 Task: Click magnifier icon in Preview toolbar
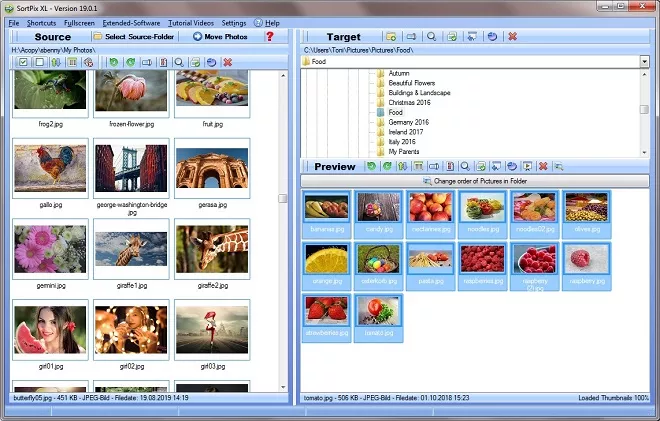(x=466, y=166)
